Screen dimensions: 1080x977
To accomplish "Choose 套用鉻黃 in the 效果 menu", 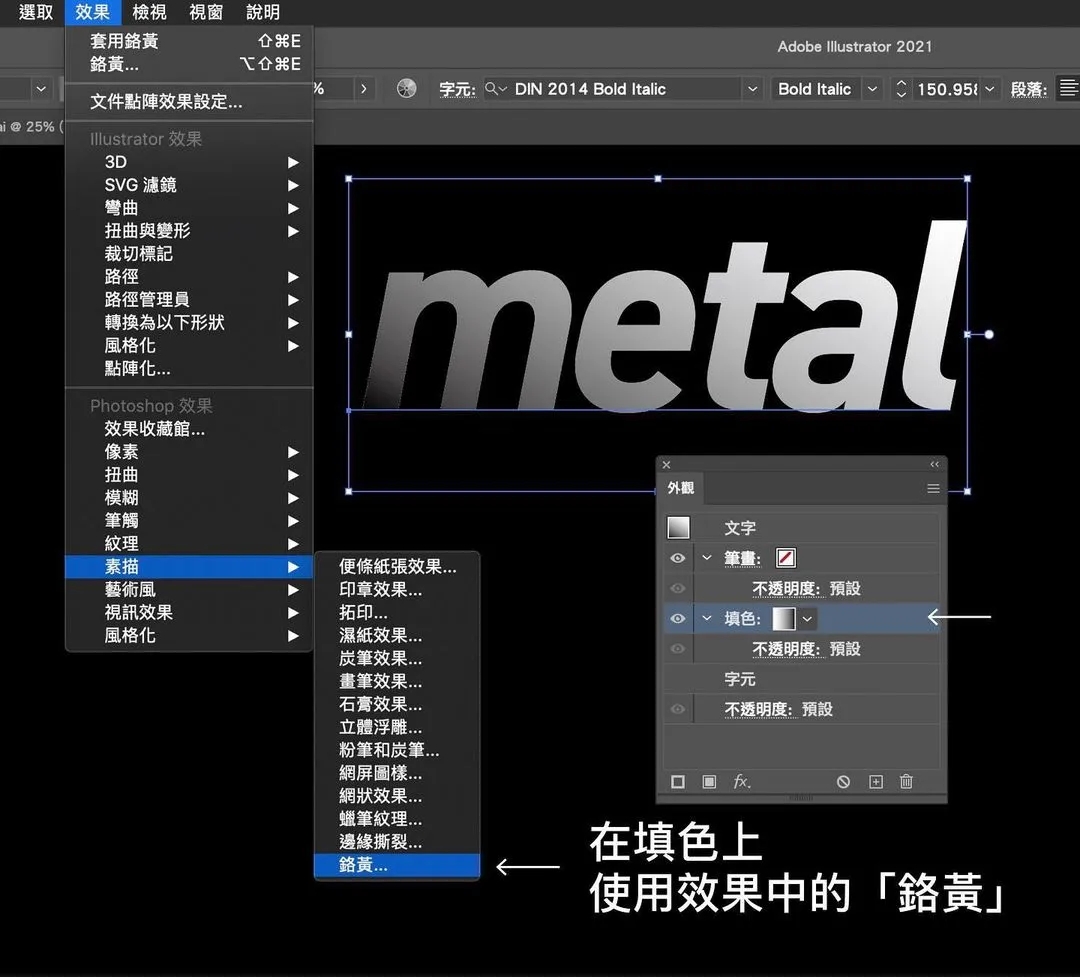I will pos(189,41).
